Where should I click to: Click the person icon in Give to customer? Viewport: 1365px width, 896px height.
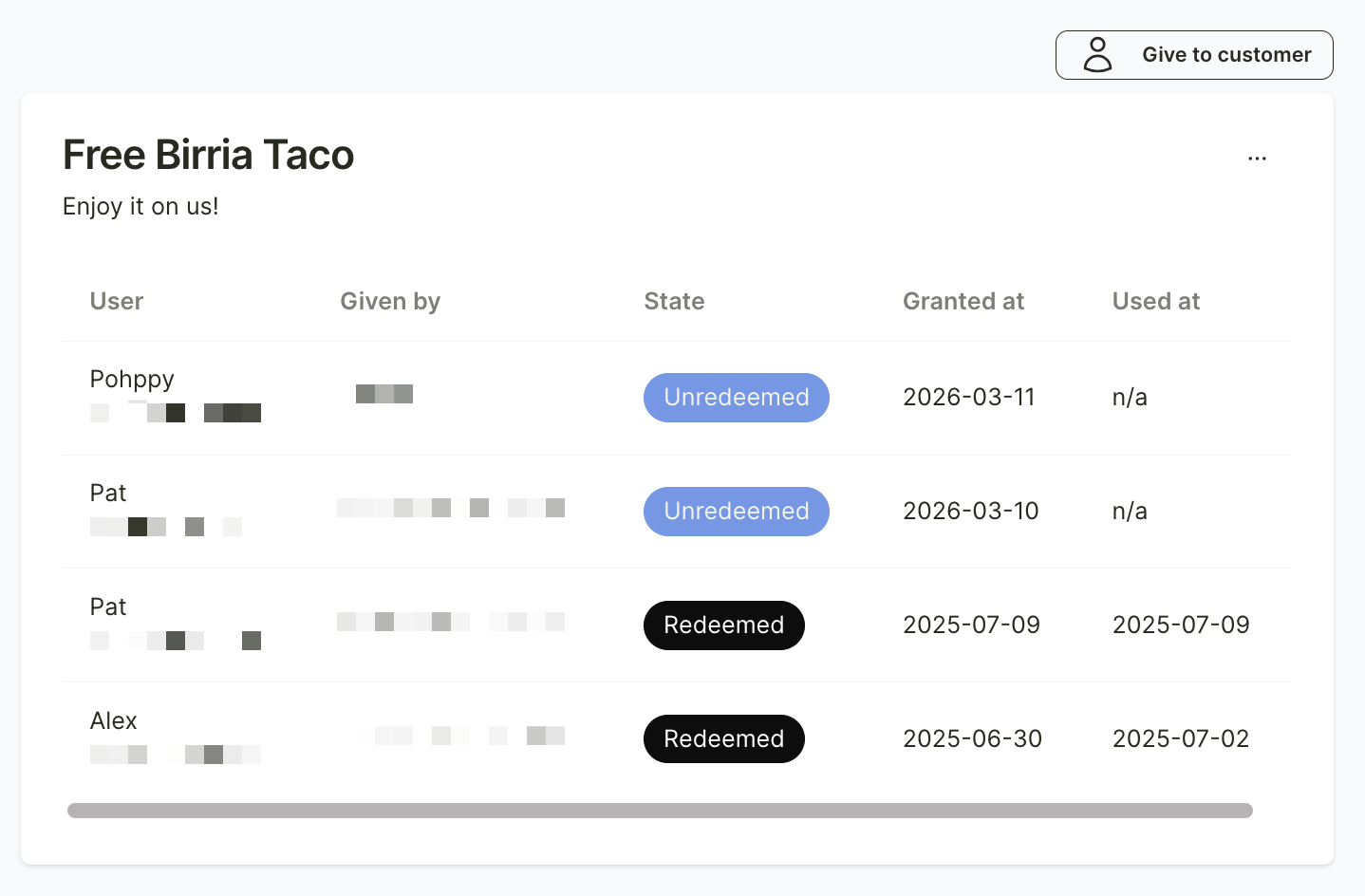(1097, 55)
